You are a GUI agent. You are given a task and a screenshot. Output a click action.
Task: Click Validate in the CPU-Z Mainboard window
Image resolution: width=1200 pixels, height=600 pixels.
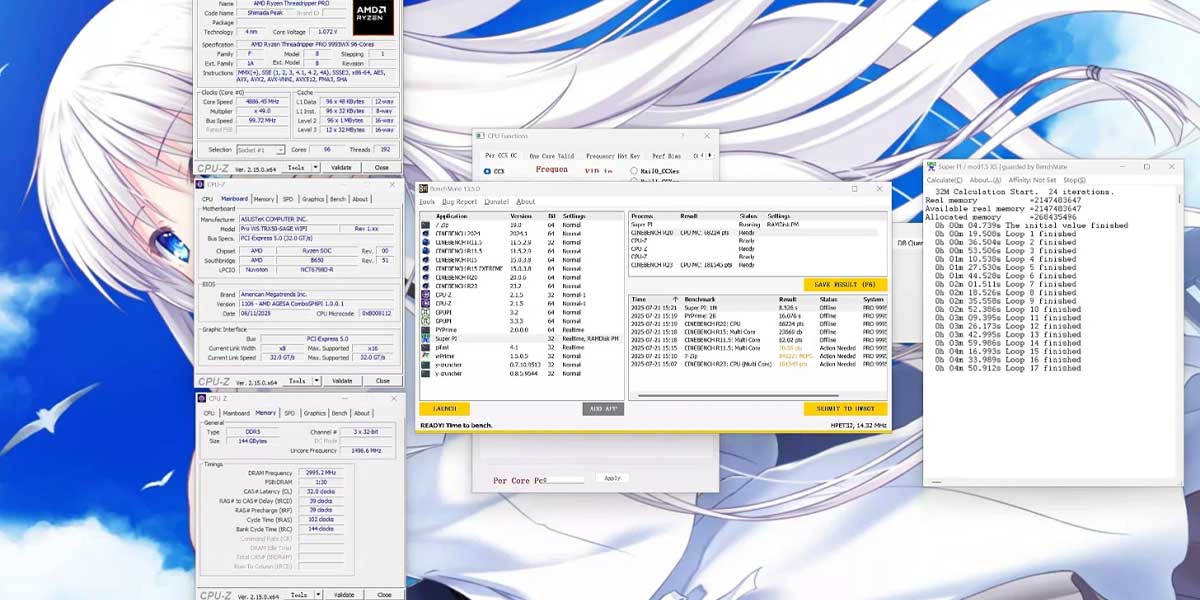342,381
